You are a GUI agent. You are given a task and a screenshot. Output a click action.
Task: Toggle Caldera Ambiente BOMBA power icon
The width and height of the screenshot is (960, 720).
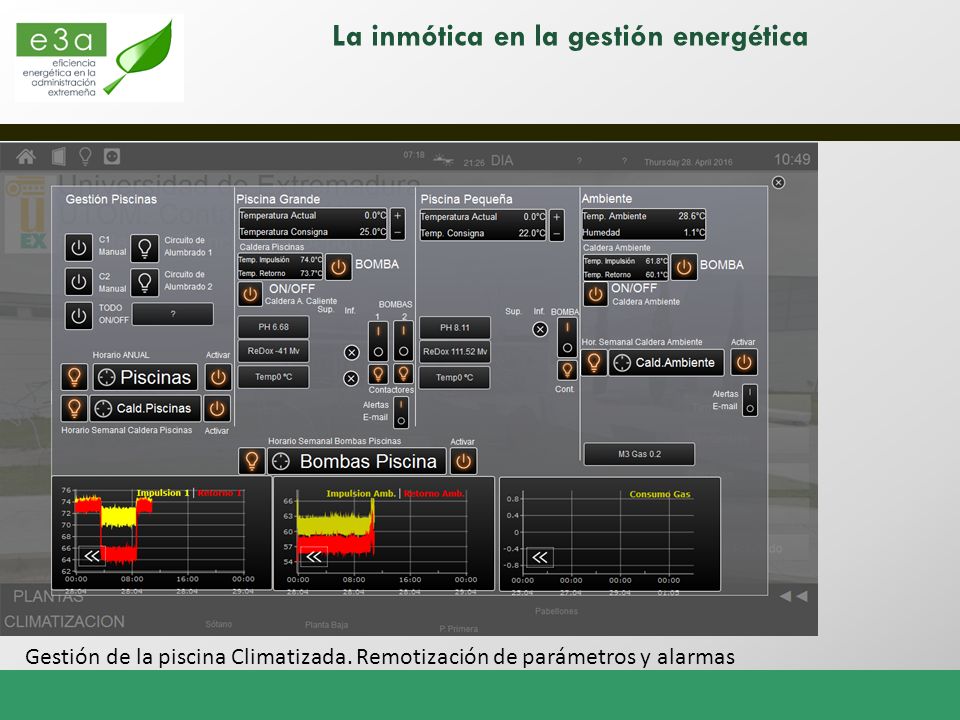[684, 268]
